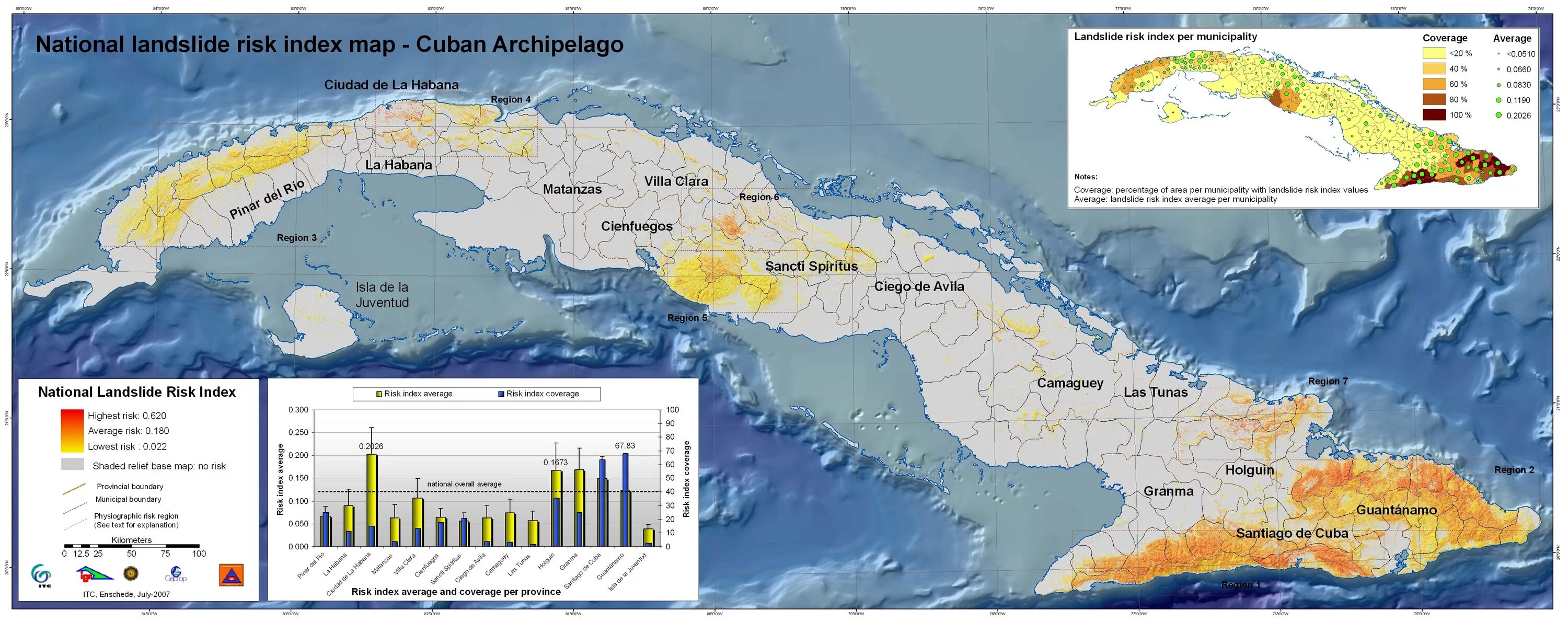1568x622 pixels.
Task: Click the dark brown 100 % coverage swatch
Action: (1434, 114)
